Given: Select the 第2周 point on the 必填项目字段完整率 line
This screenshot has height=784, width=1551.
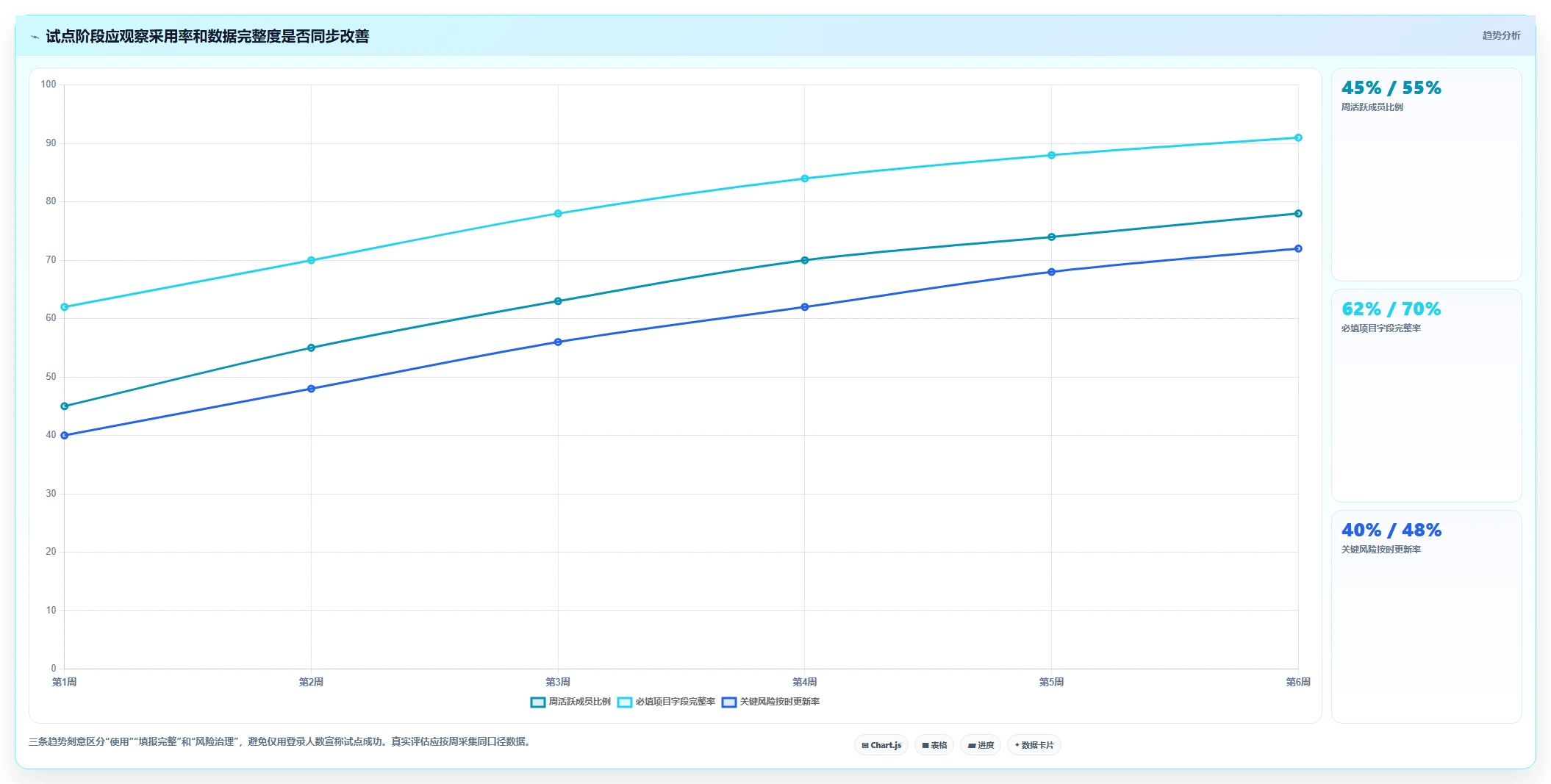Looking at the screenshot, I should coord(311,260).
